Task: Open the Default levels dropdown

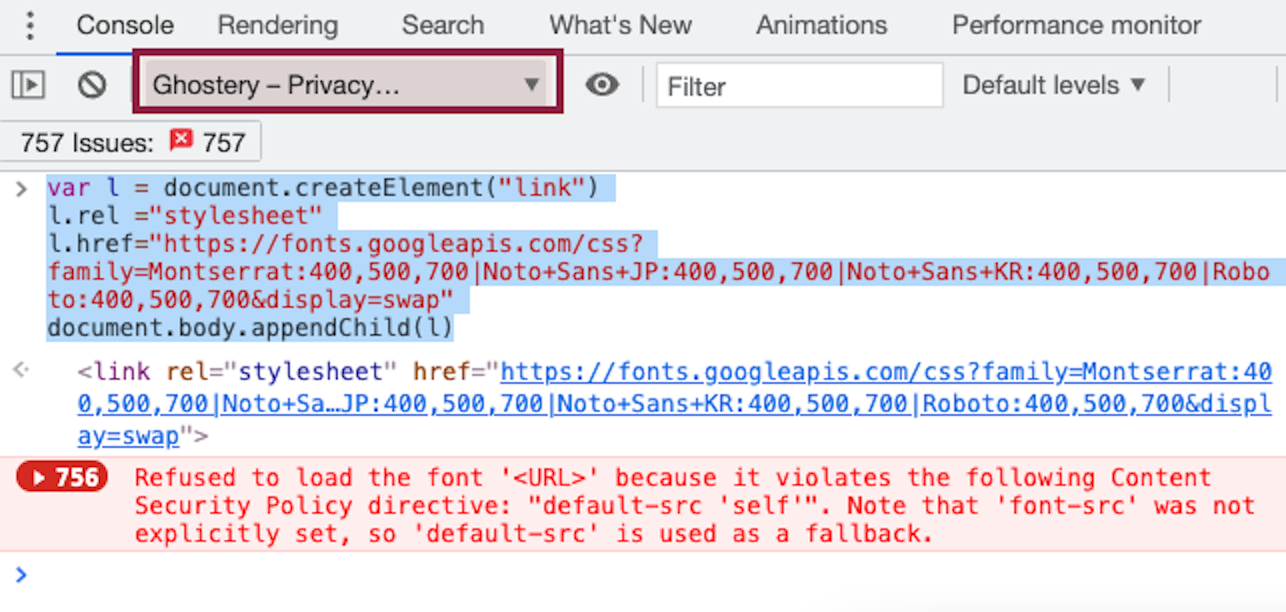Action: click(1053, 85)
